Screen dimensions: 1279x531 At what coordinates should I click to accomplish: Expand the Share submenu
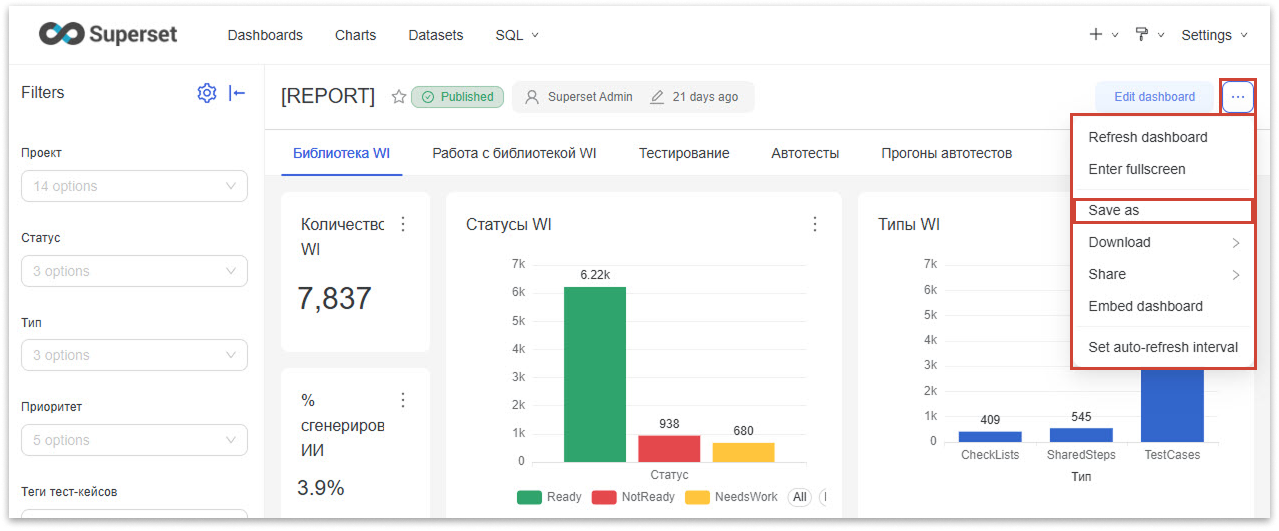(1162, 274)
